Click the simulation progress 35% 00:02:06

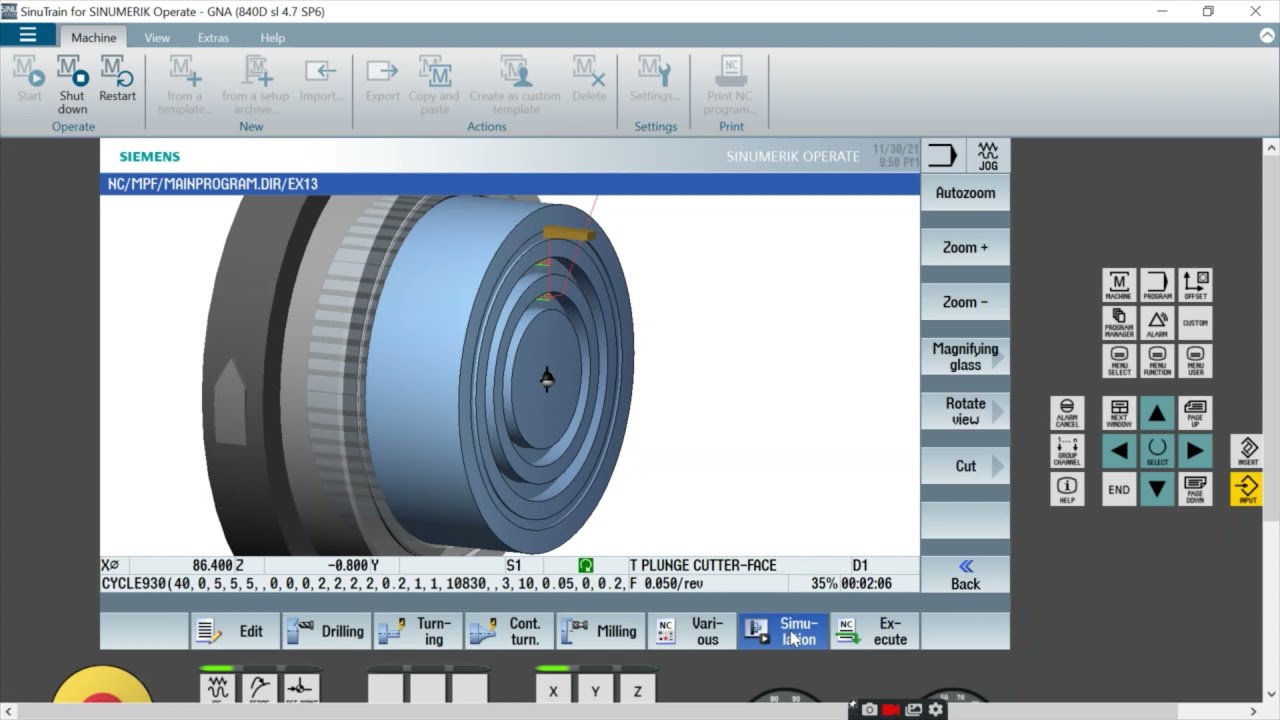851,583
